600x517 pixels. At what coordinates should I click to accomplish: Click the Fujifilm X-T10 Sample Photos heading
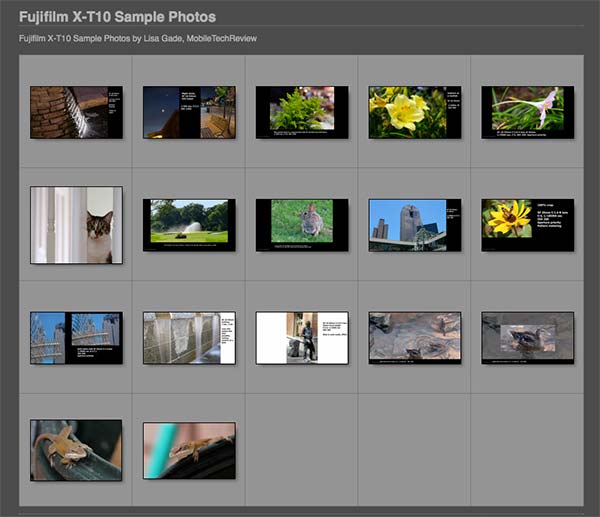click(117, 17)
